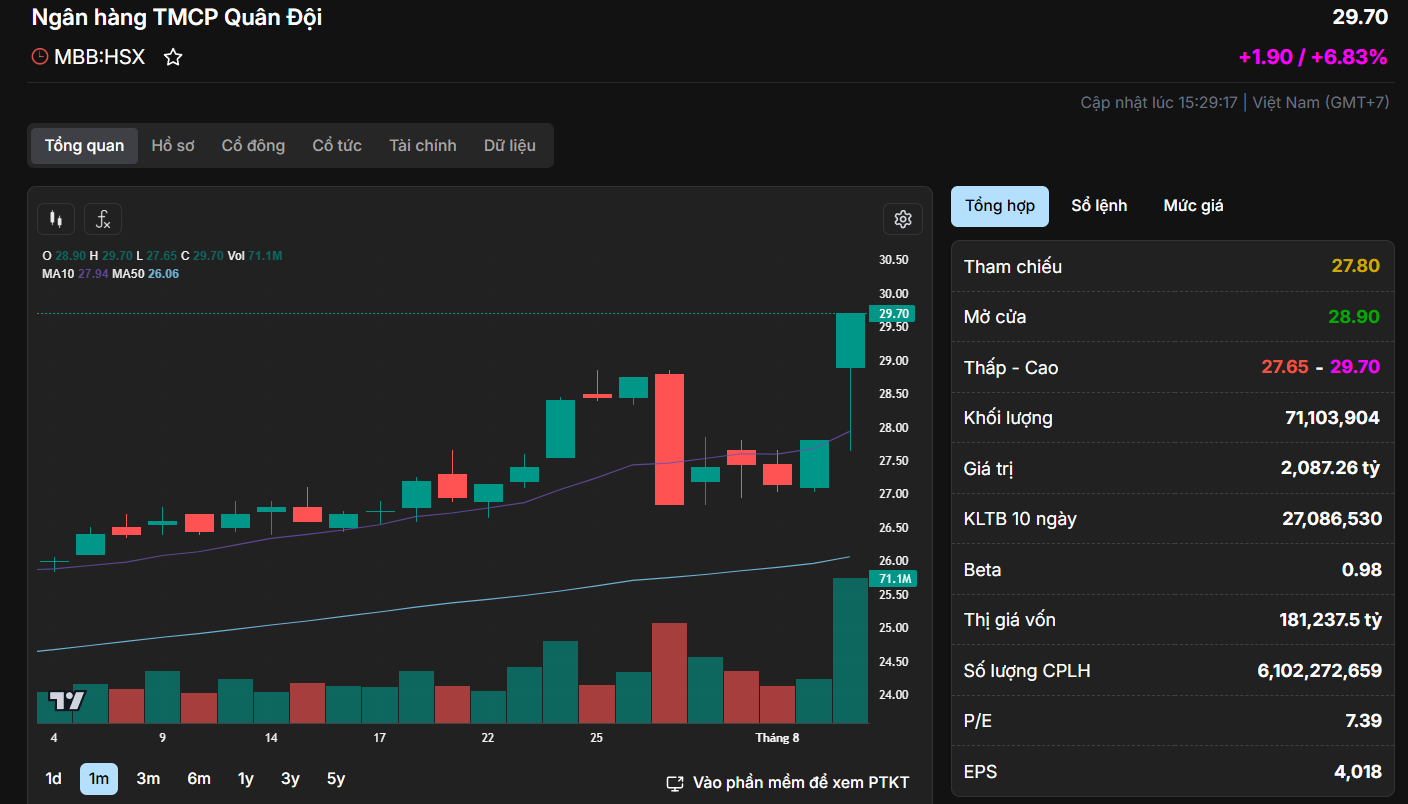Click the MA10 27.94 legend label

point(76,273)
